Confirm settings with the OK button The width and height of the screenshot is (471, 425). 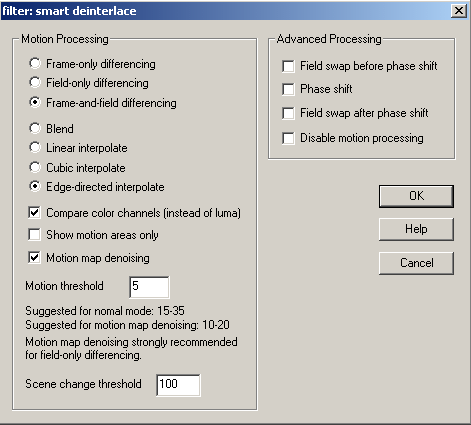416,196
